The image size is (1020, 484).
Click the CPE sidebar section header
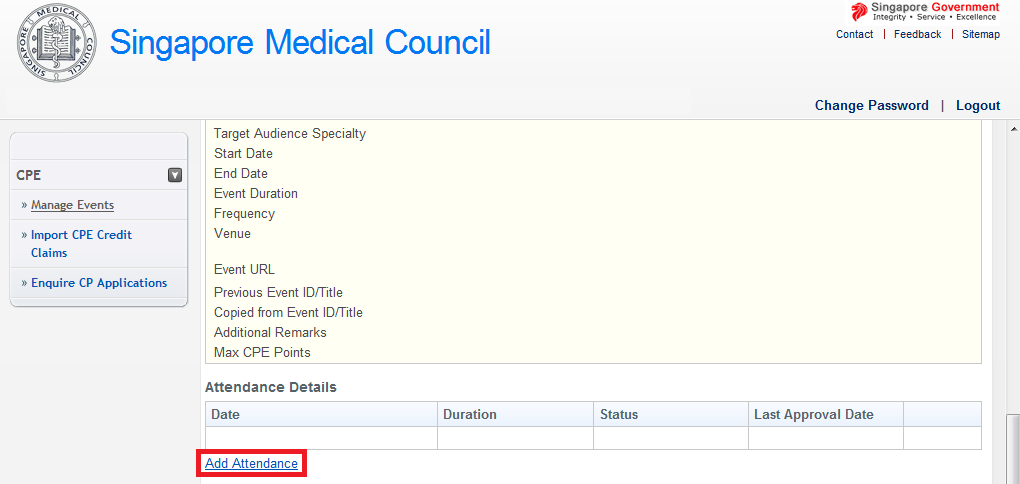point(29,175)
